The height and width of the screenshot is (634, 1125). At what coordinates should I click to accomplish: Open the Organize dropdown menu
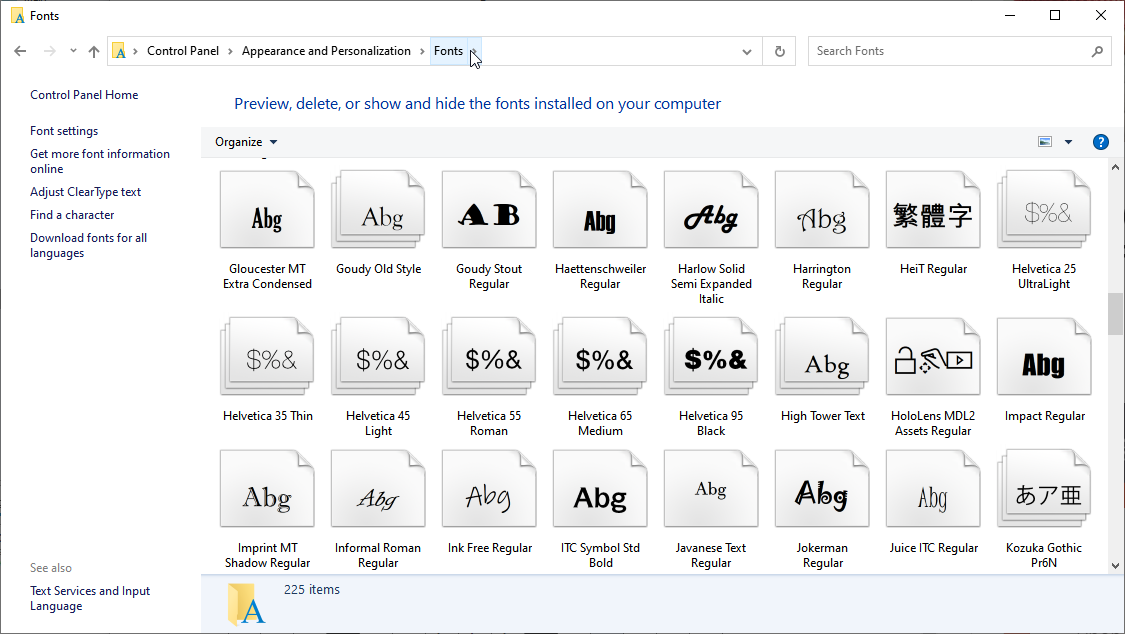246,142
